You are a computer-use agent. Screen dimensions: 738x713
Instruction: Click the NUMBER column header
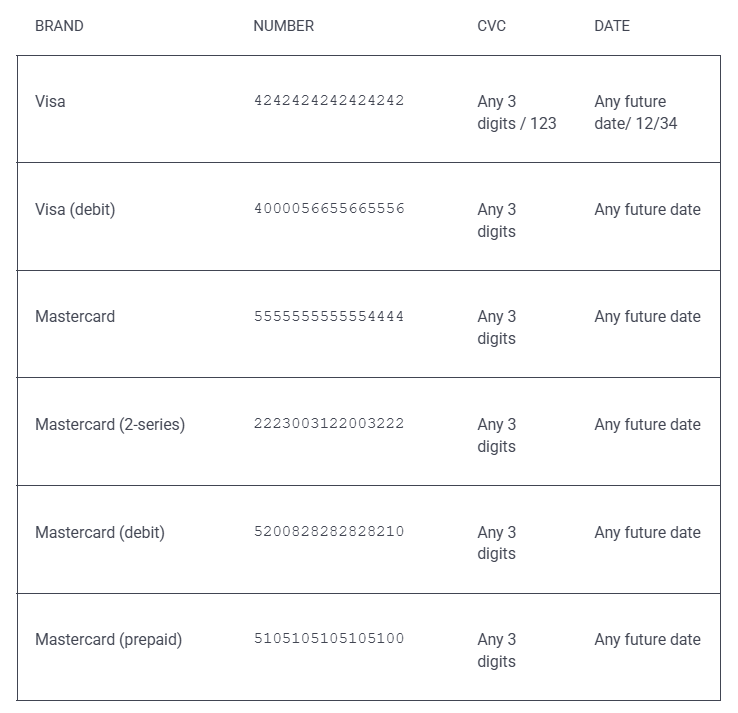[x=283, y=26]
